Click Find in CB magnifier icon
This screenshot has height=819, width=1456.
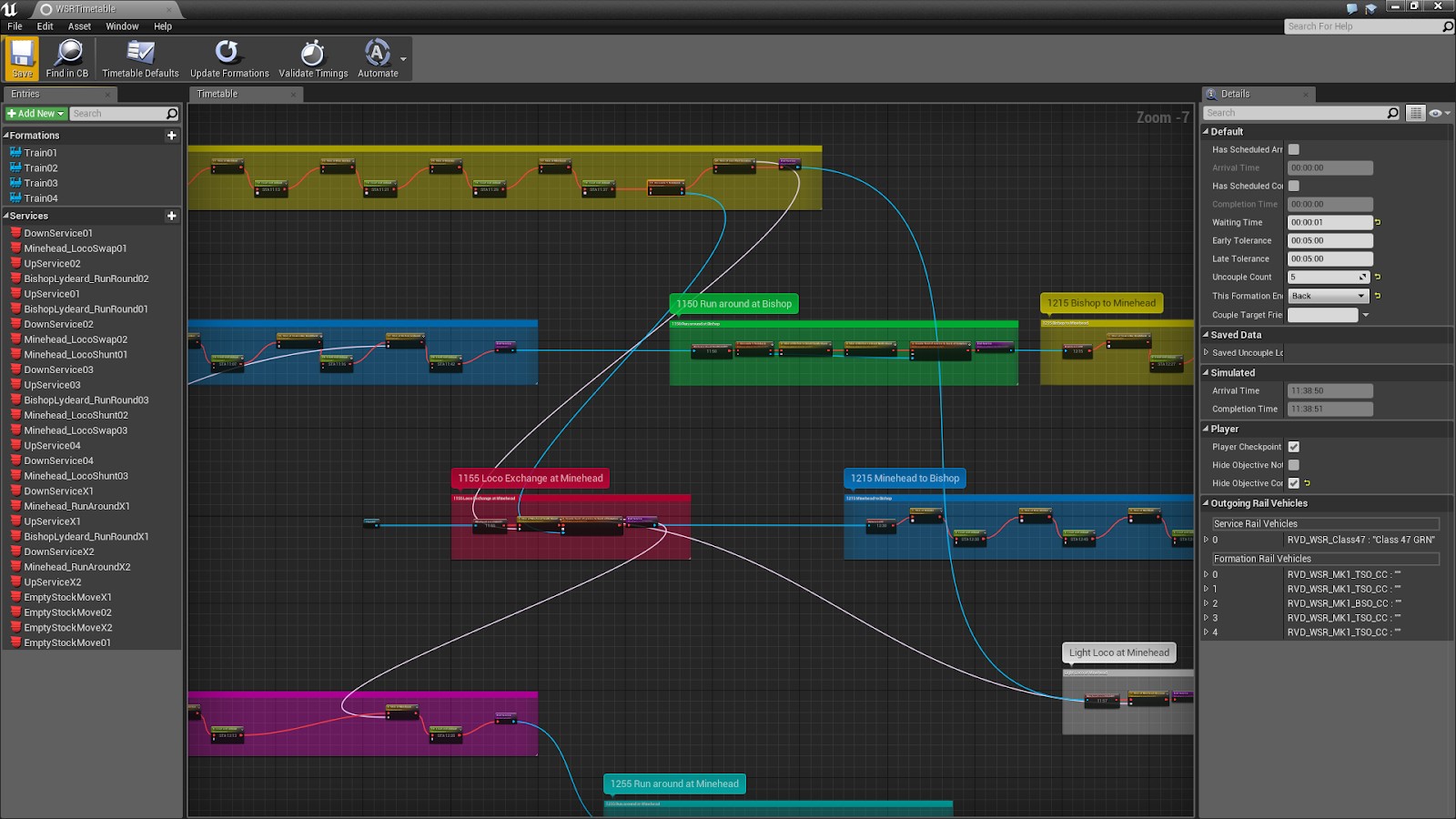pos(68,54)
